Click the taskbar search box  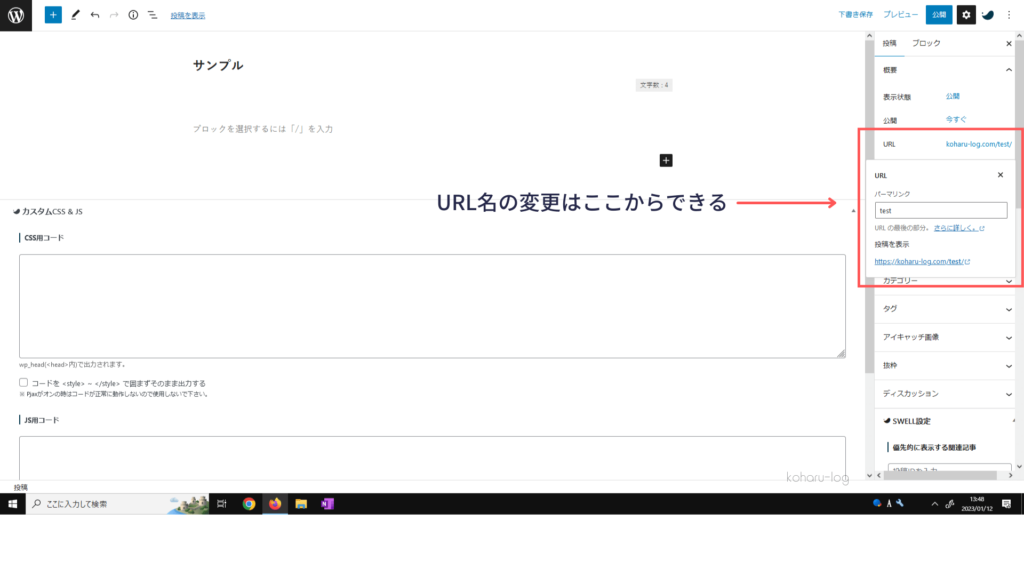[x=118, y=504]
